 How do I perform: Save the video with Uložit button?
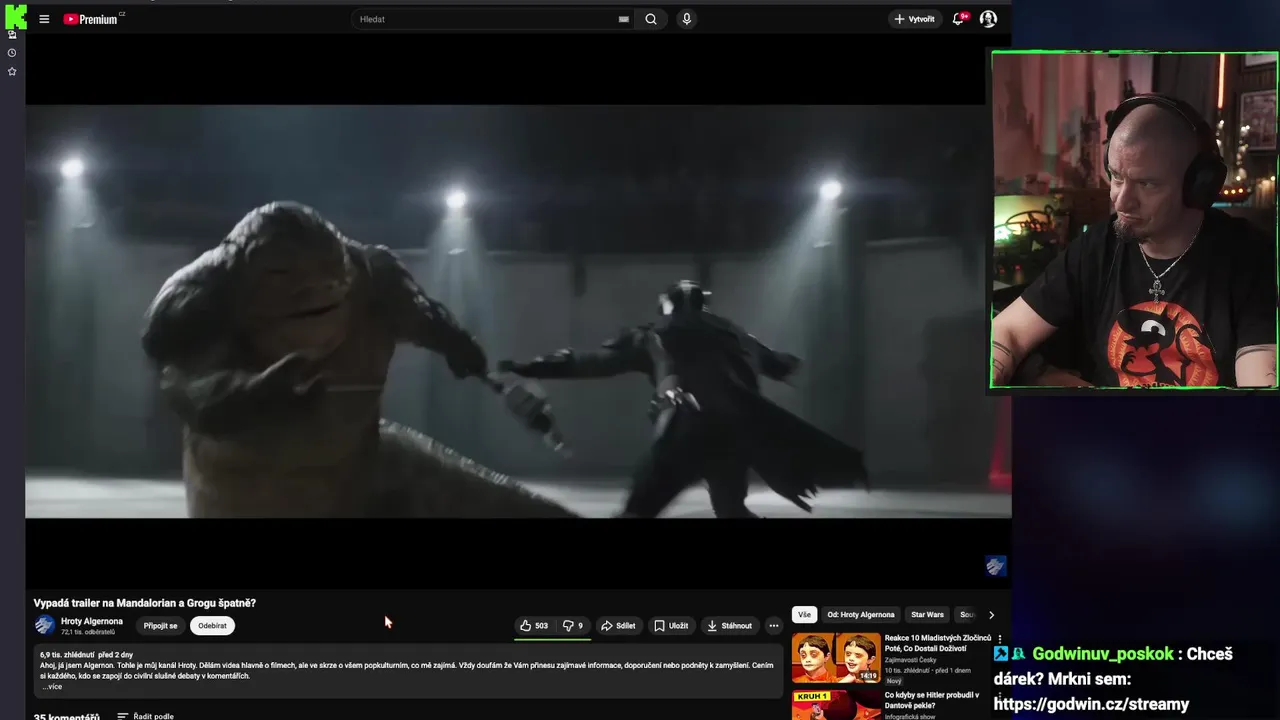671,626
